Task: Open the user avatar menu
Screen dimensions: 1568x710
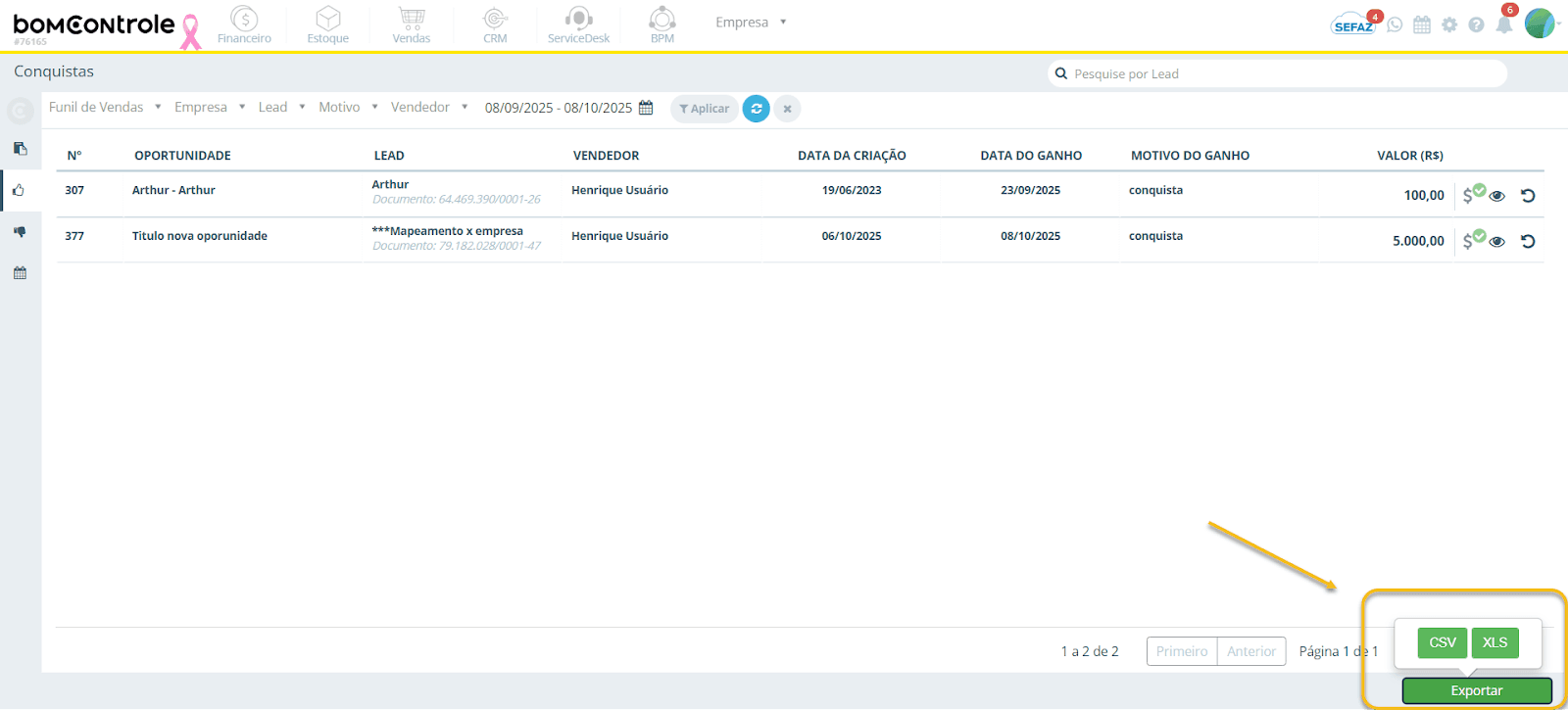Action: tap(1541, 24)
